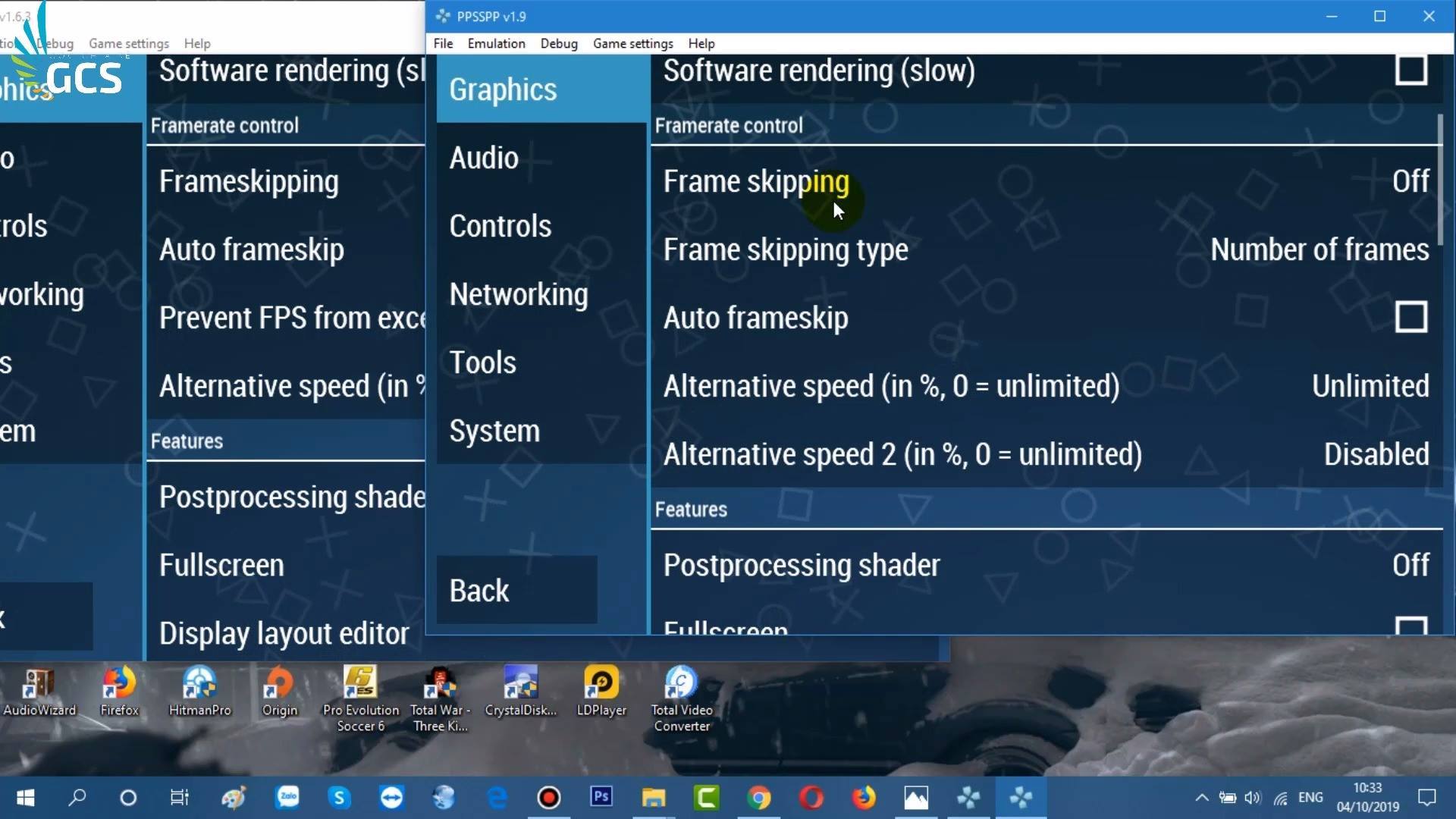
Task: Open the Emulation menu
Action: [x=496, y=43]
